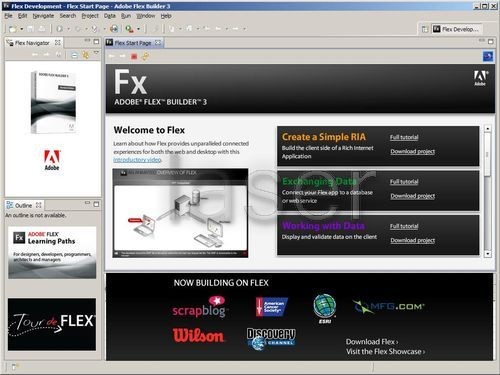Open the Adobe Flex Learning Paths banner
The width and height of the screenshot is (500, 375).
52,253
